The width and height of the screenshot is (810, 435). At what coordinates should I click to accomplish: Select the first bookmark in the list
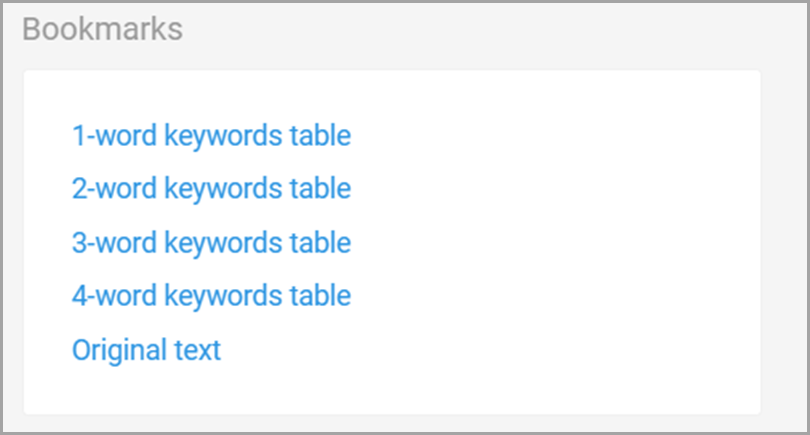(x=211, y=136)
